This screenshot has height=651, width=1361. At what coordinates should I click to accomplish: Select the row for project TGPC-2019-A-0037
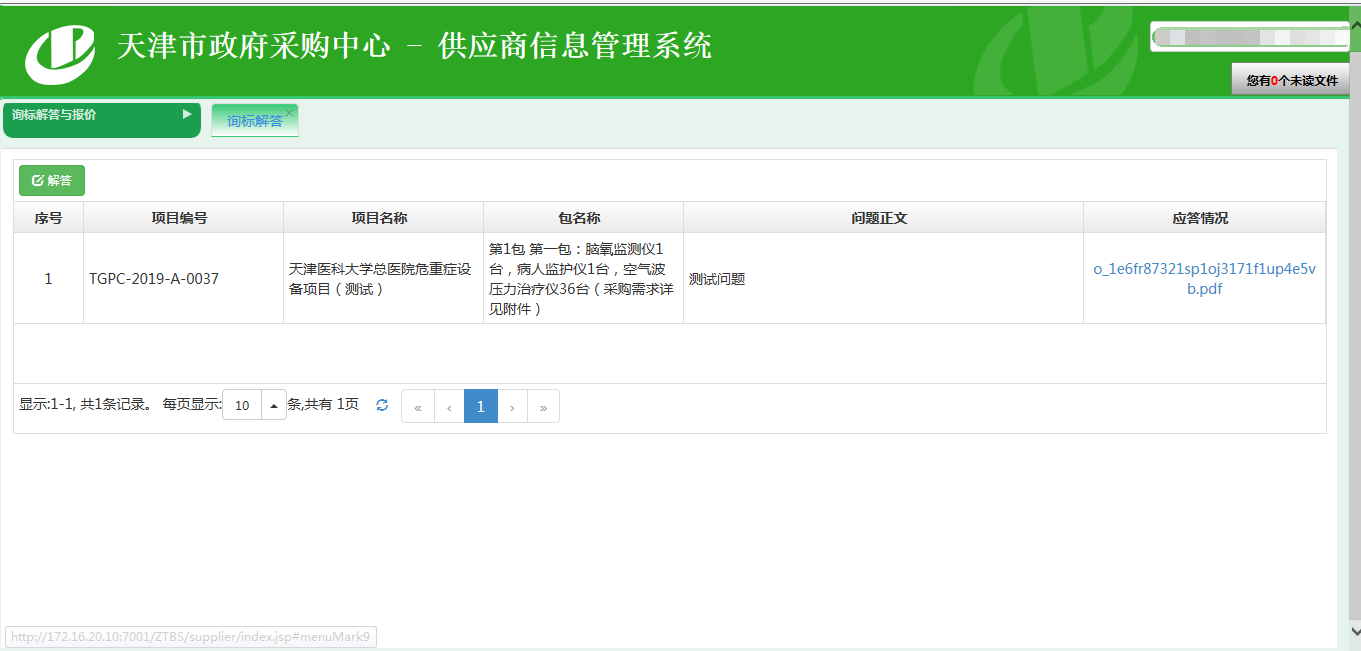(154, 279)
